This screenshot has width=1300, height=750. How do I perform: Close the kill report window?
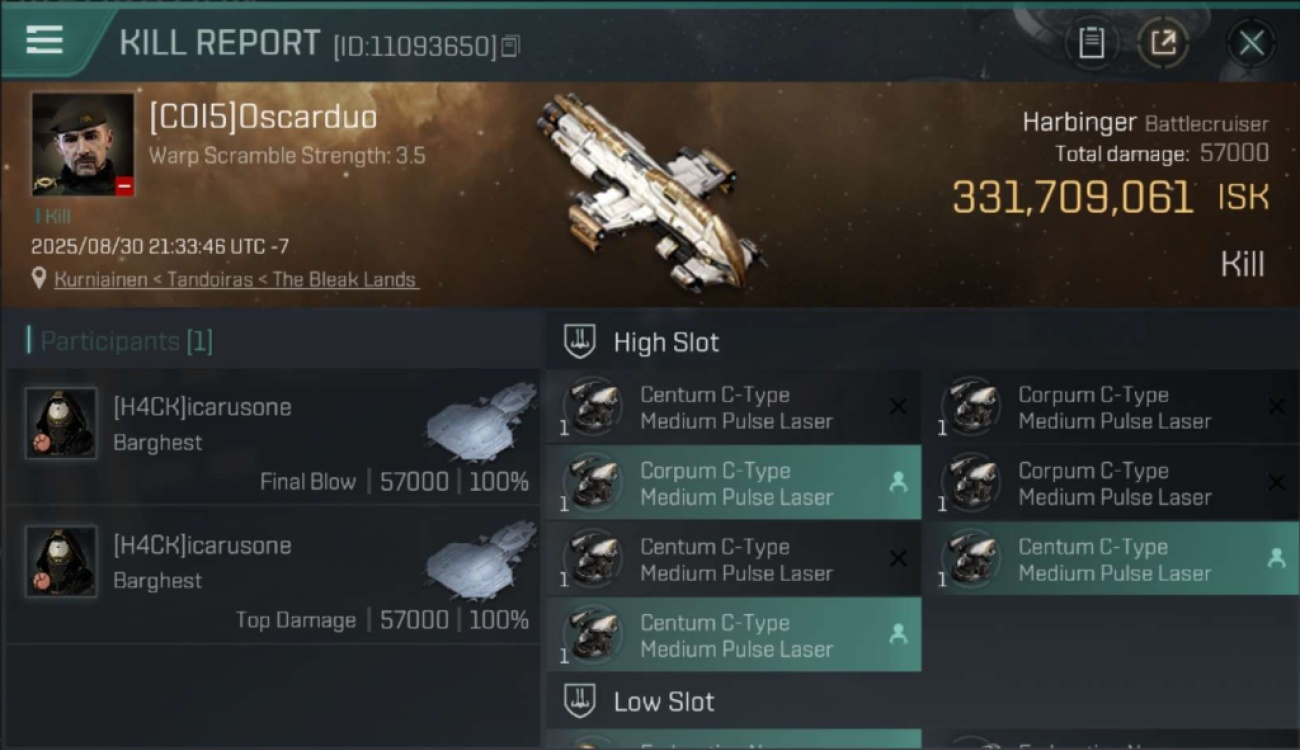pos(1251,43)
